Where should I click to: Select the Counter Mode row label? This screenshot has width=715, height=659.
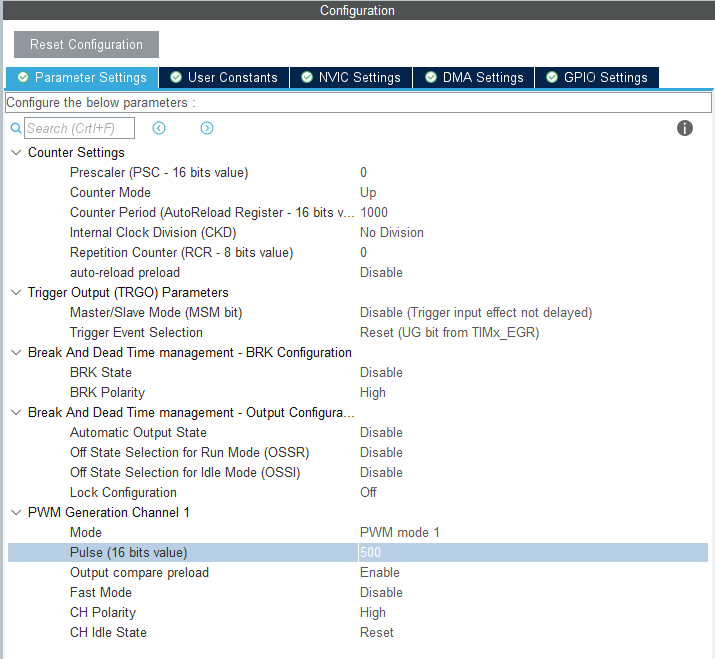coord(110,192)
